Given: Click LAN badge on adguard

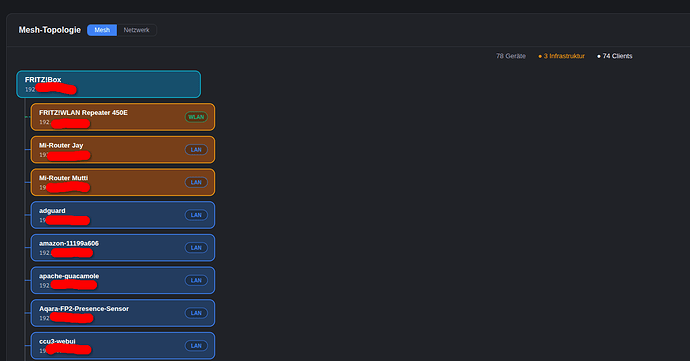Looking at the screenshot, I should point(196,215).
